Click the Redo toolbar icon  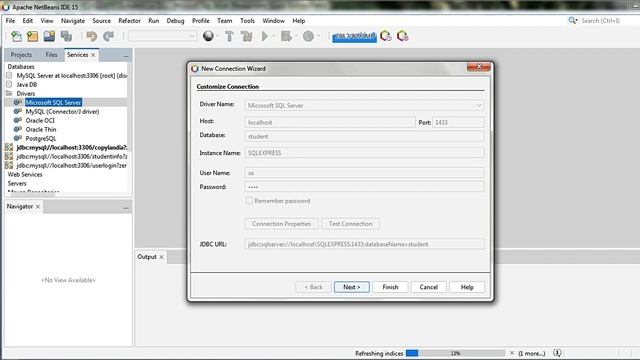(x=108, y=36)
